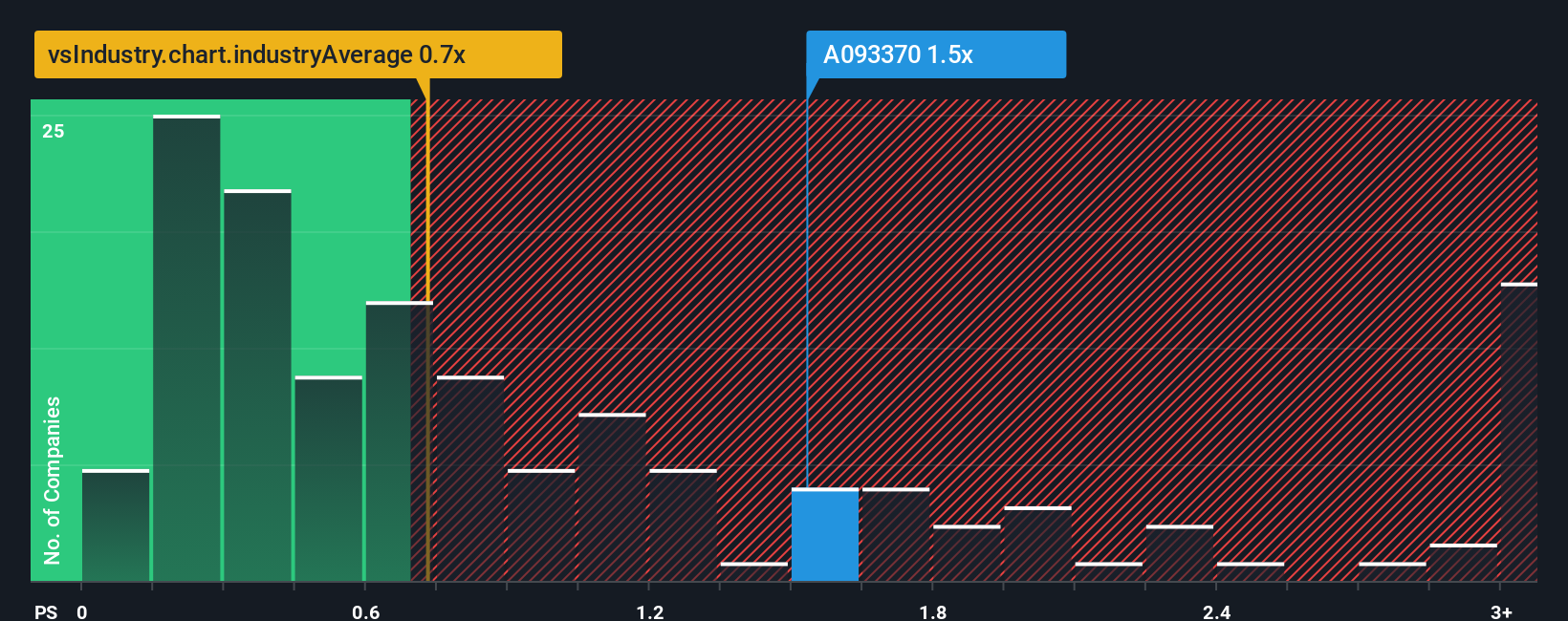
Task: Click the '3+' x-axis label
Action: click(1501, 611)
